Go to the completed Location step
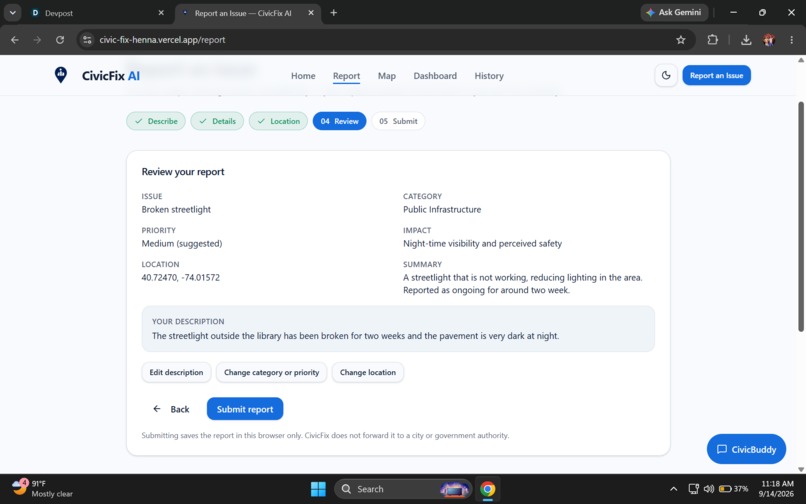Viewport: 806px width, 504px height. 278,121
